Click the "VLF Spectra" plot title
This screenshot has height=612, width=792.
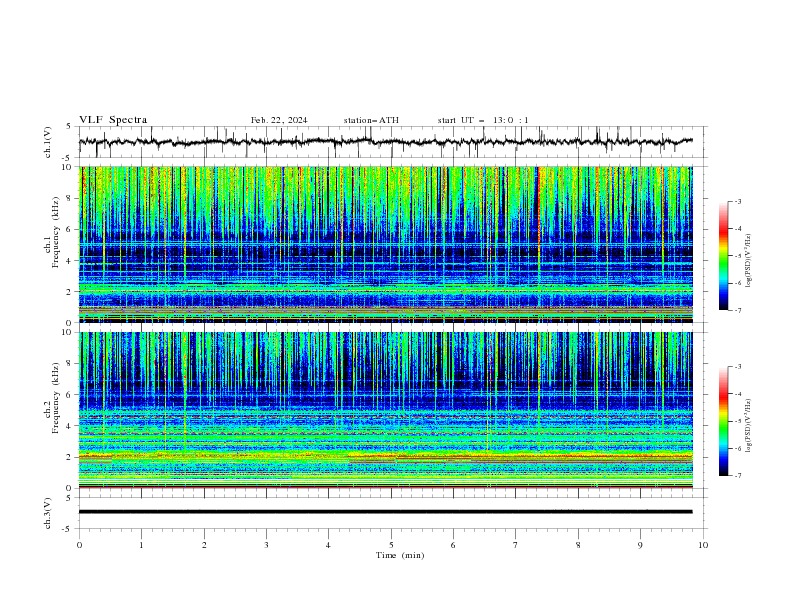[x=113, y=120]
